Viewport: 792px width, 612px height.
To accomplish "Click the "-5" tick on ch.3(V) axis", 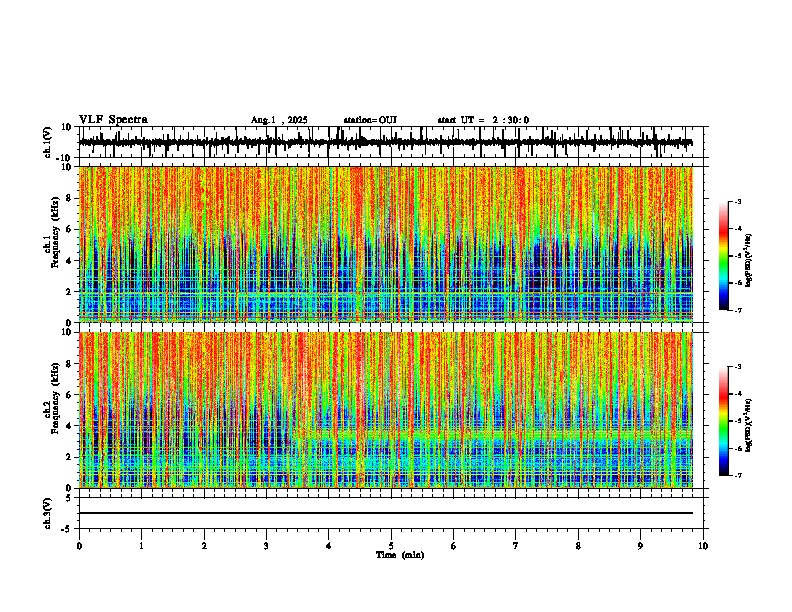I will (67, 529).
